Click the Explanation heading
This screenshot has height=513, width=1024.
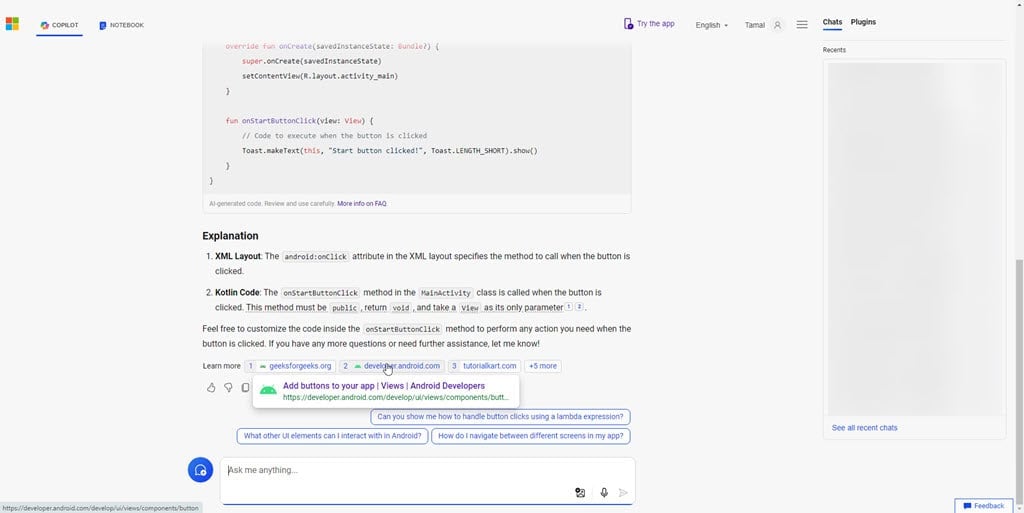231,236
